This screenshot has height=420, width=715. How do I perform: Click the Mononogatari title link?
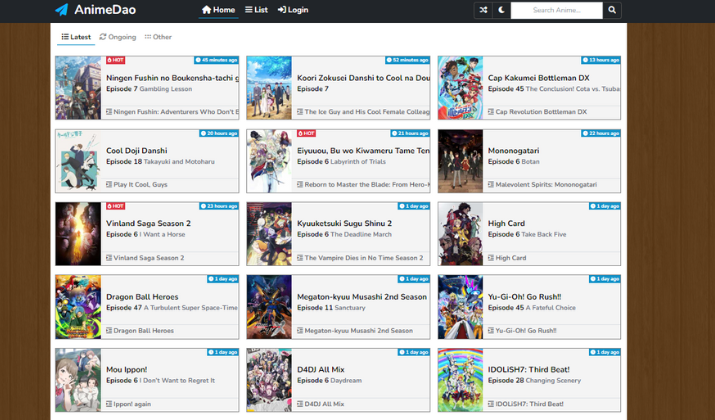click(x=513, y=150)
